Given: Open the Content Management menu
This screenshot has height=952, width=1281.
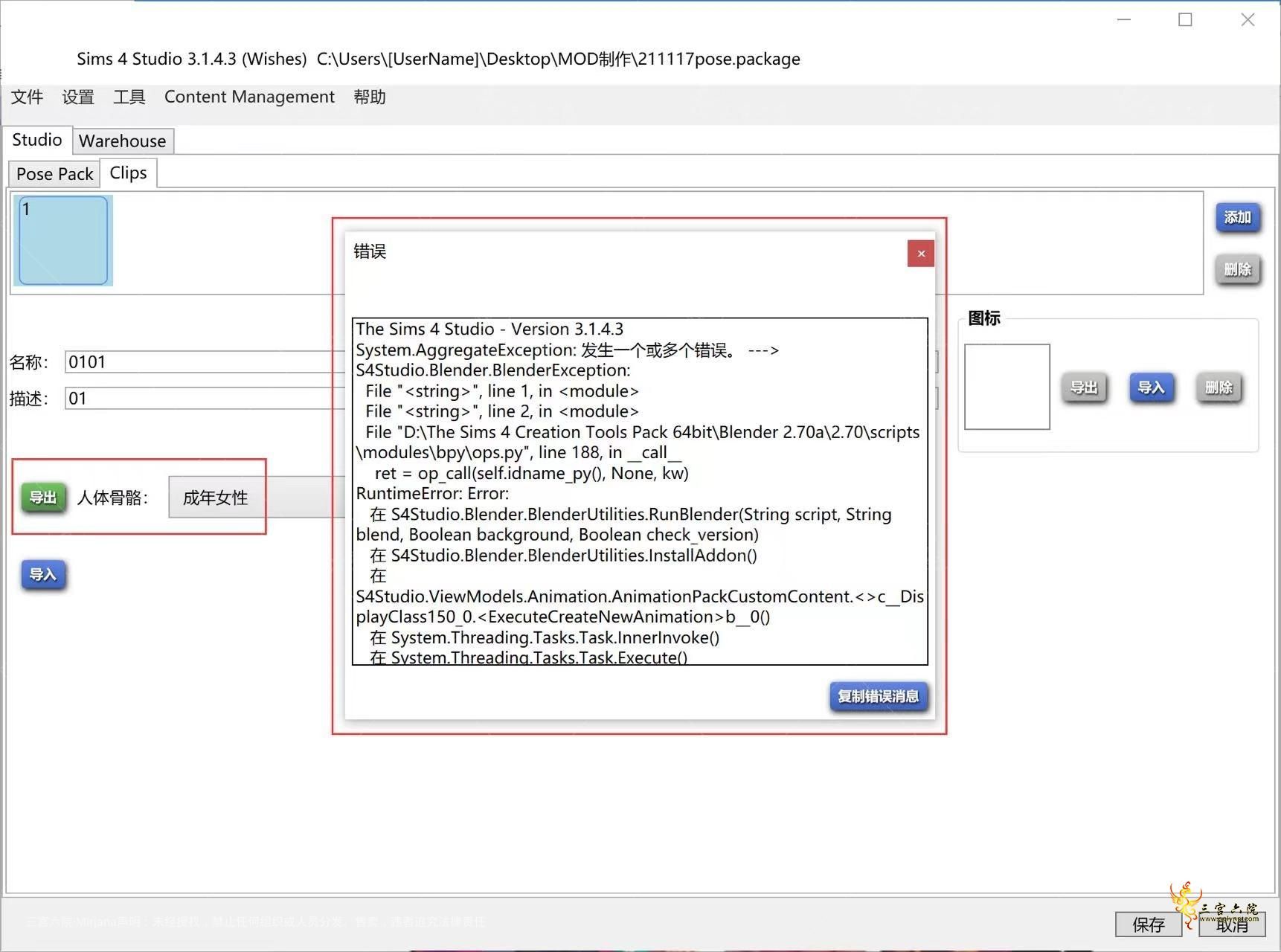Looking at the screenshot, I should pos(249,97).
